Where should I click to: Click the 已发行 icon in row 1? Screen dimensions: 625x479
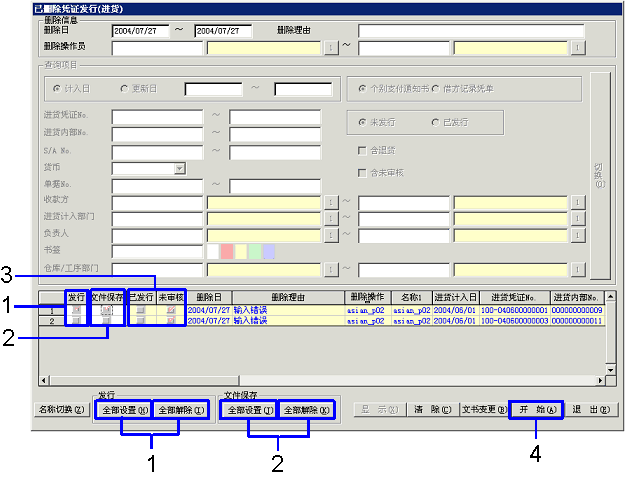click(141, 311)
